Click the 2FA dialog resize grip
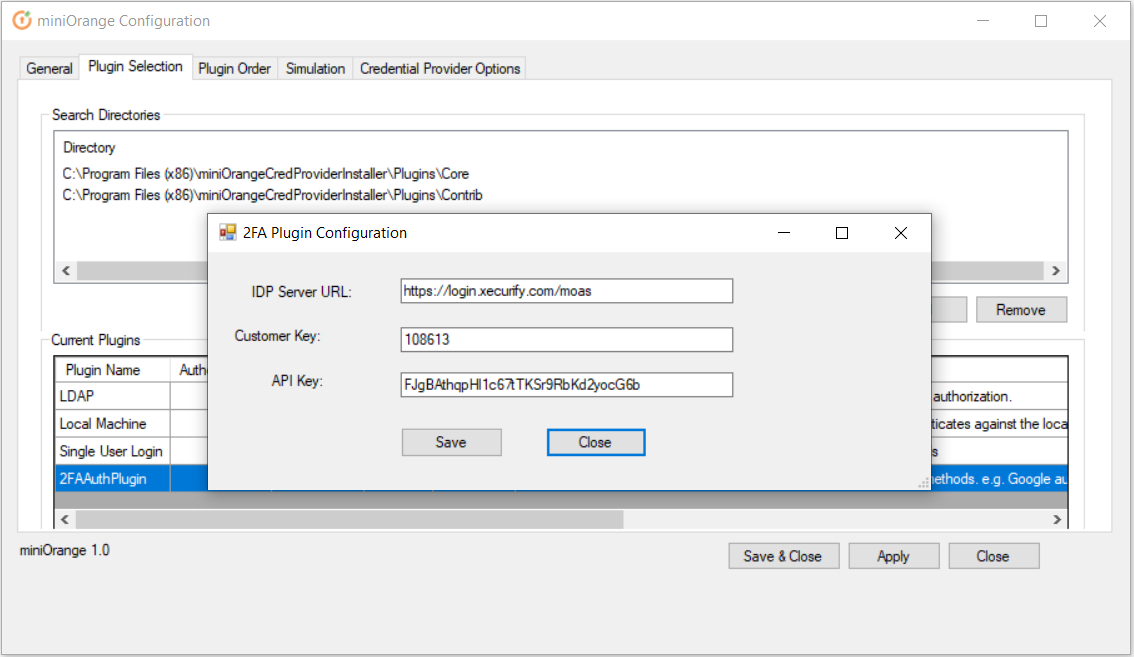 (x=924, y=483)
